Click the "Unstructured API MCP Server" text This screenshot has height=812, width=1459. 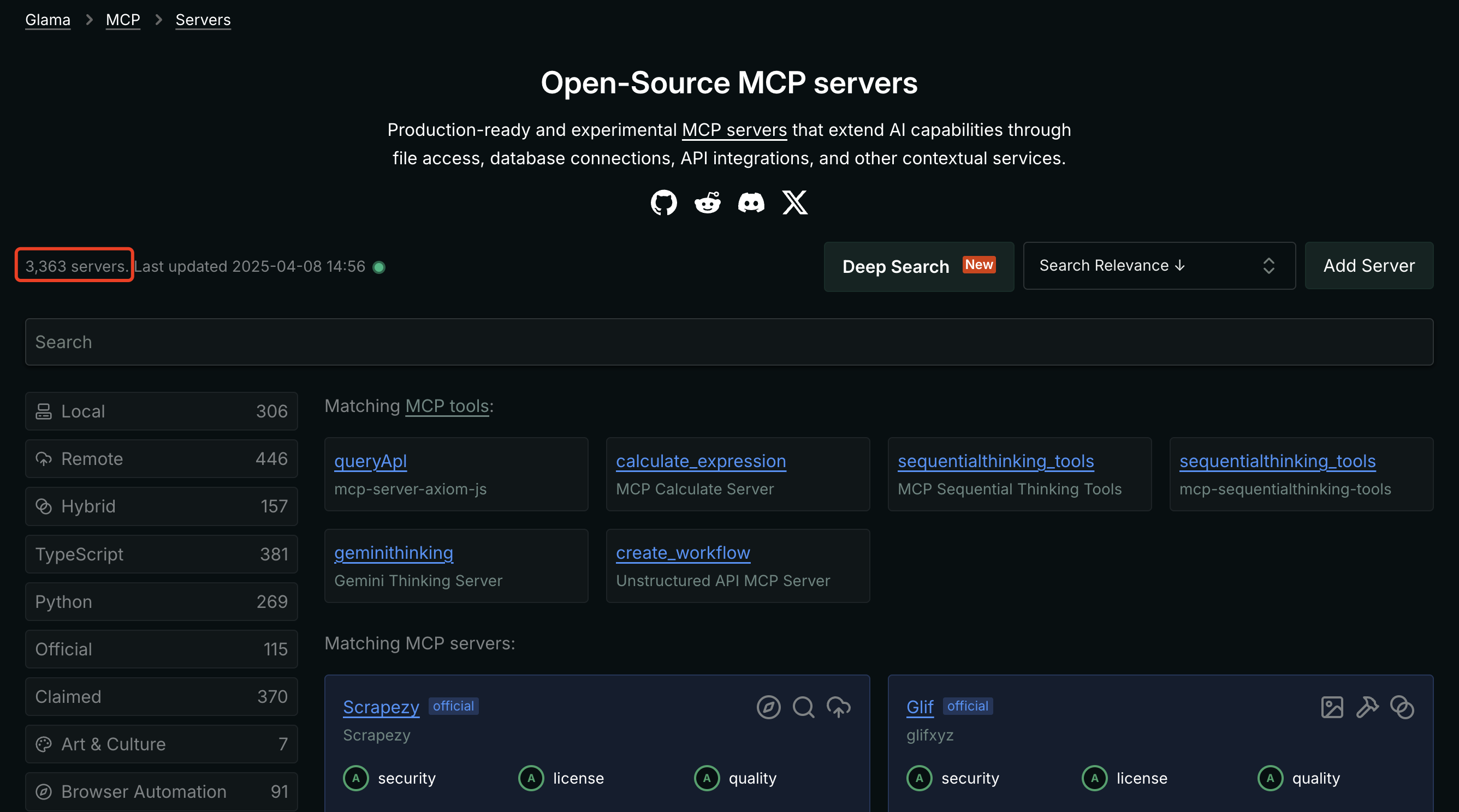click(723, 581)
